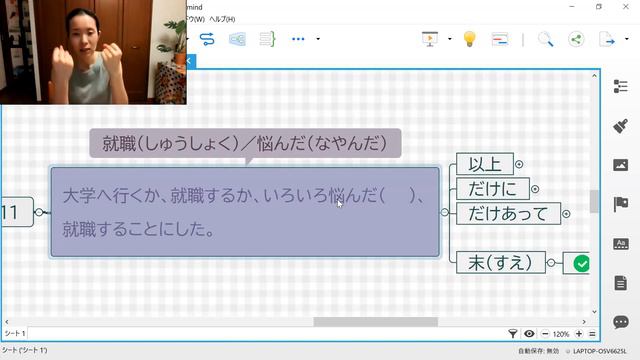Open presentation mode dropdown arrow
Screen dimensions: 640x360
point(450,39)
